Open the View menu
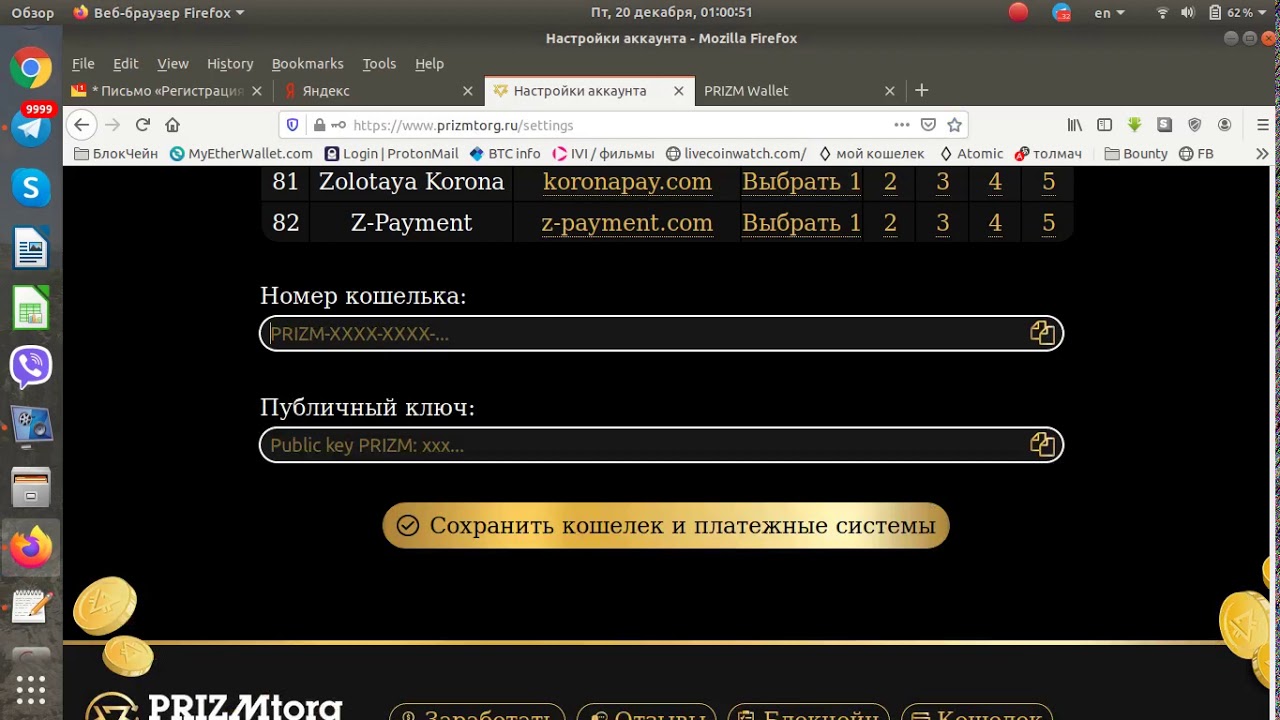 pyautogui.click(x=173, y=63)
